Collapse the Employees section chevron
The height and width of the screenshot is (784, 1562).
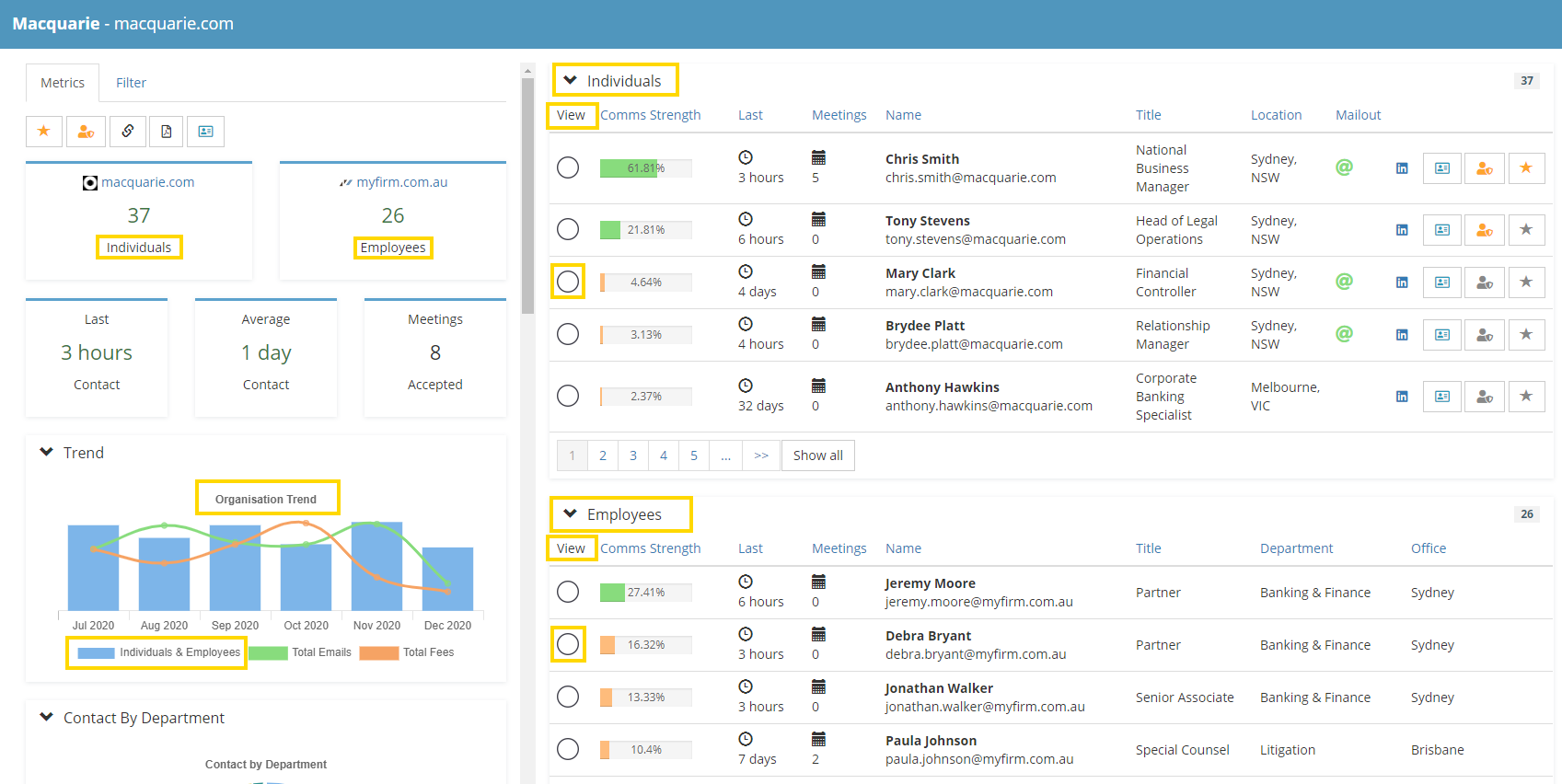point(571,513)
